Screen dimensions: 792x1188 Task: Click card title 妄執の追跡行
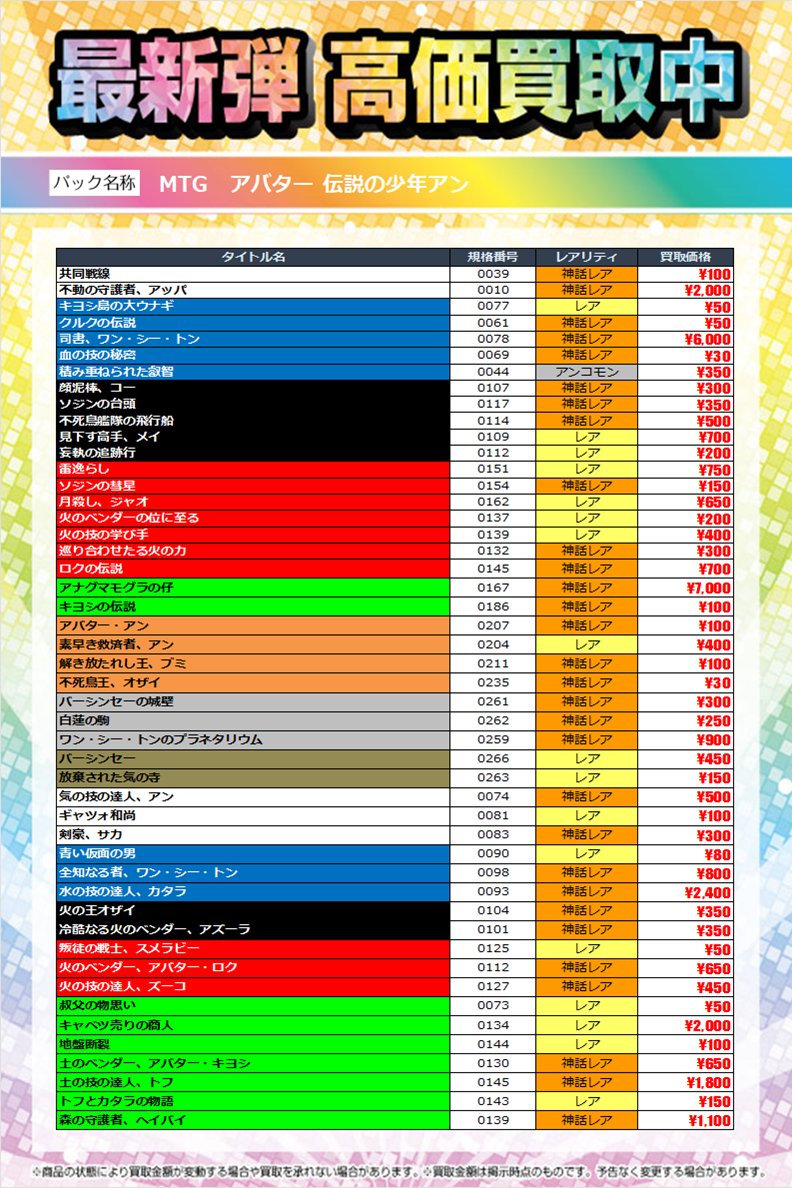(x=98, y=452)
